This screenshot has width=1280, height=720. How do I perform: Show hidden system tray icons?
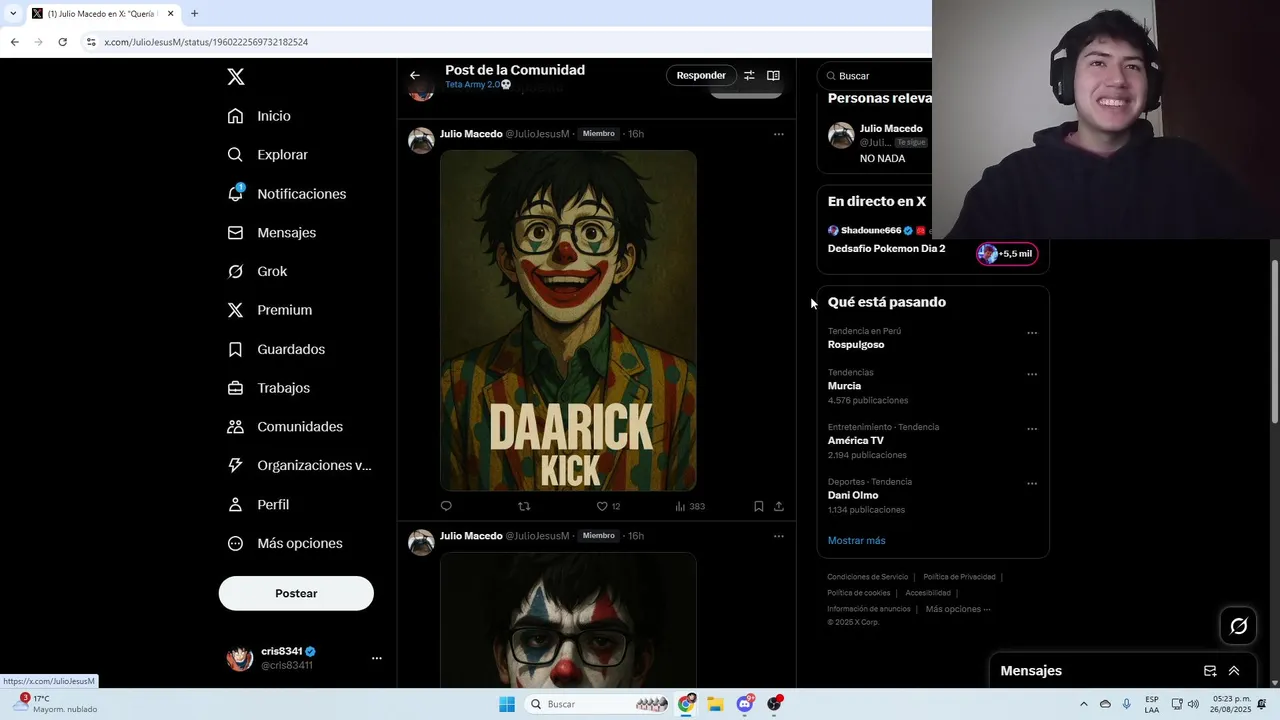pos(1083,704)
